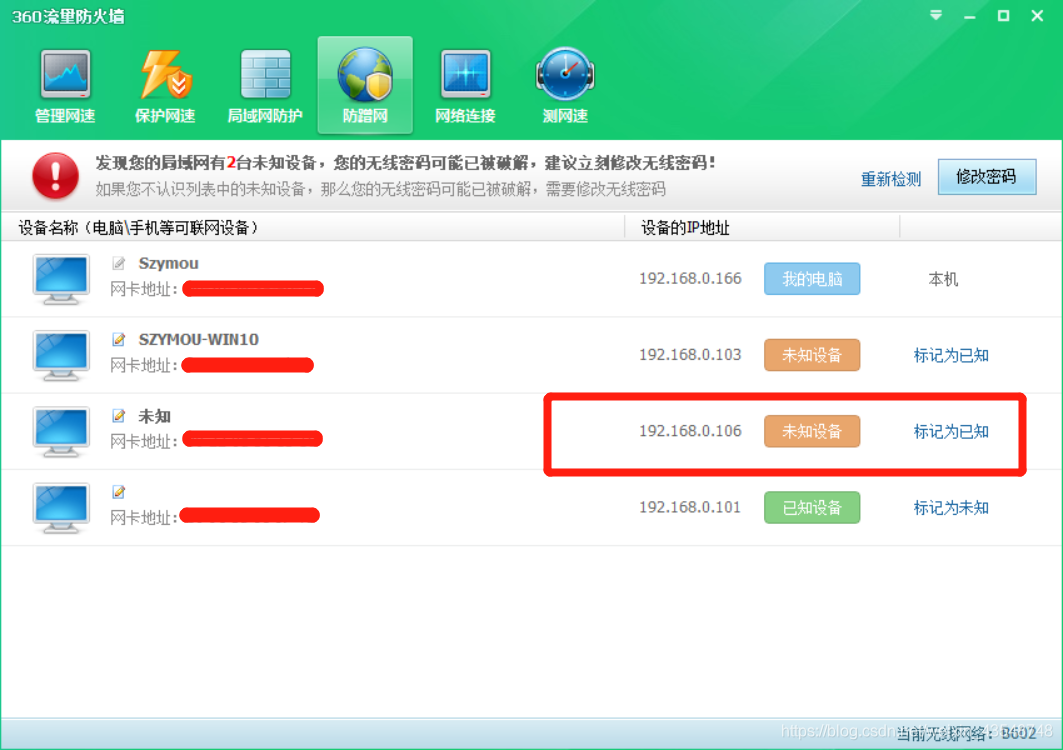The image size is (1063, 750).
Task: Minimize the 360流量防火墙 window
Action: pyautogui.click(x=970, y=16)
